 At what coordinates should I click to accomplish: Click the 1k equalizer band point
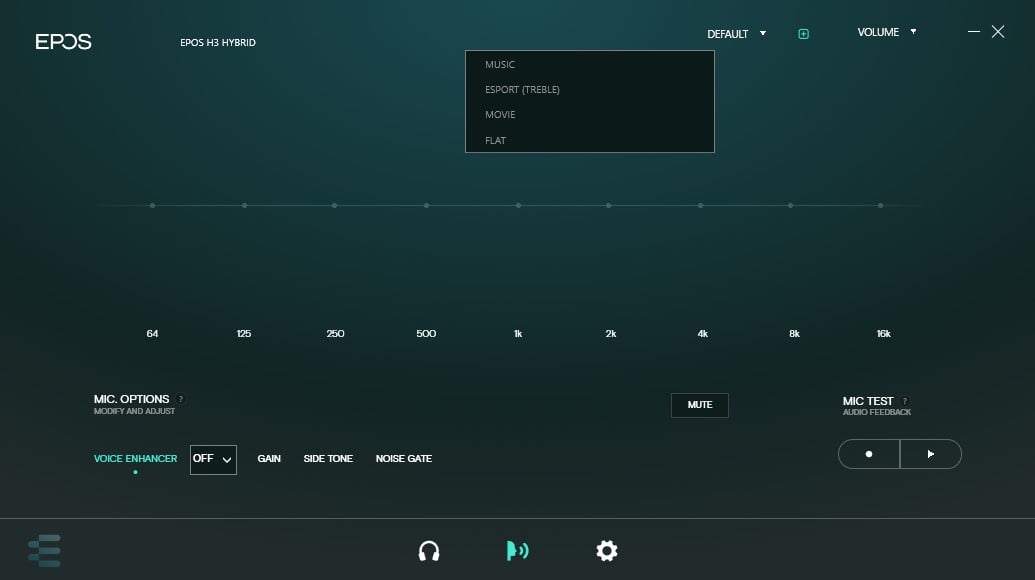pos(518,205)
